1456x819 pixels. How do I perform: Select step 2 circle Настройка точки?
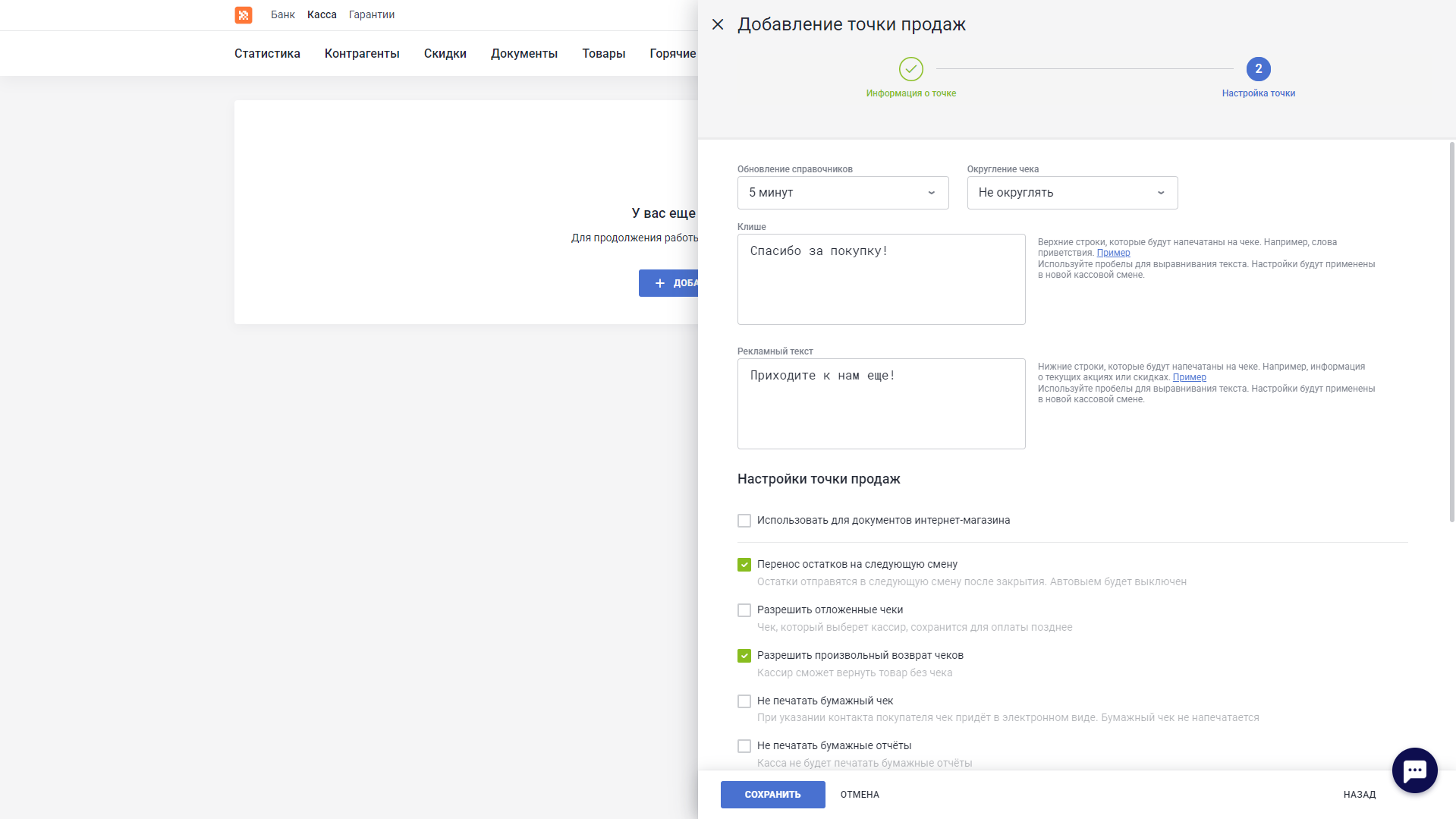click(x=1258, y=69)
